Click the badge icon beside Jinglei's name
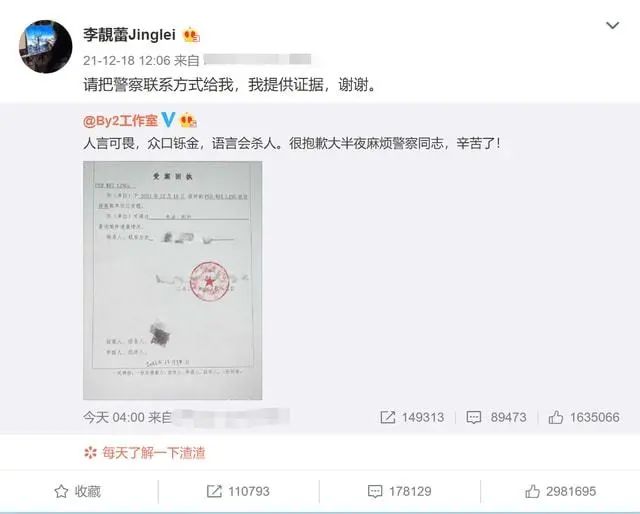The image size is (640, 514). coord(191,35)
